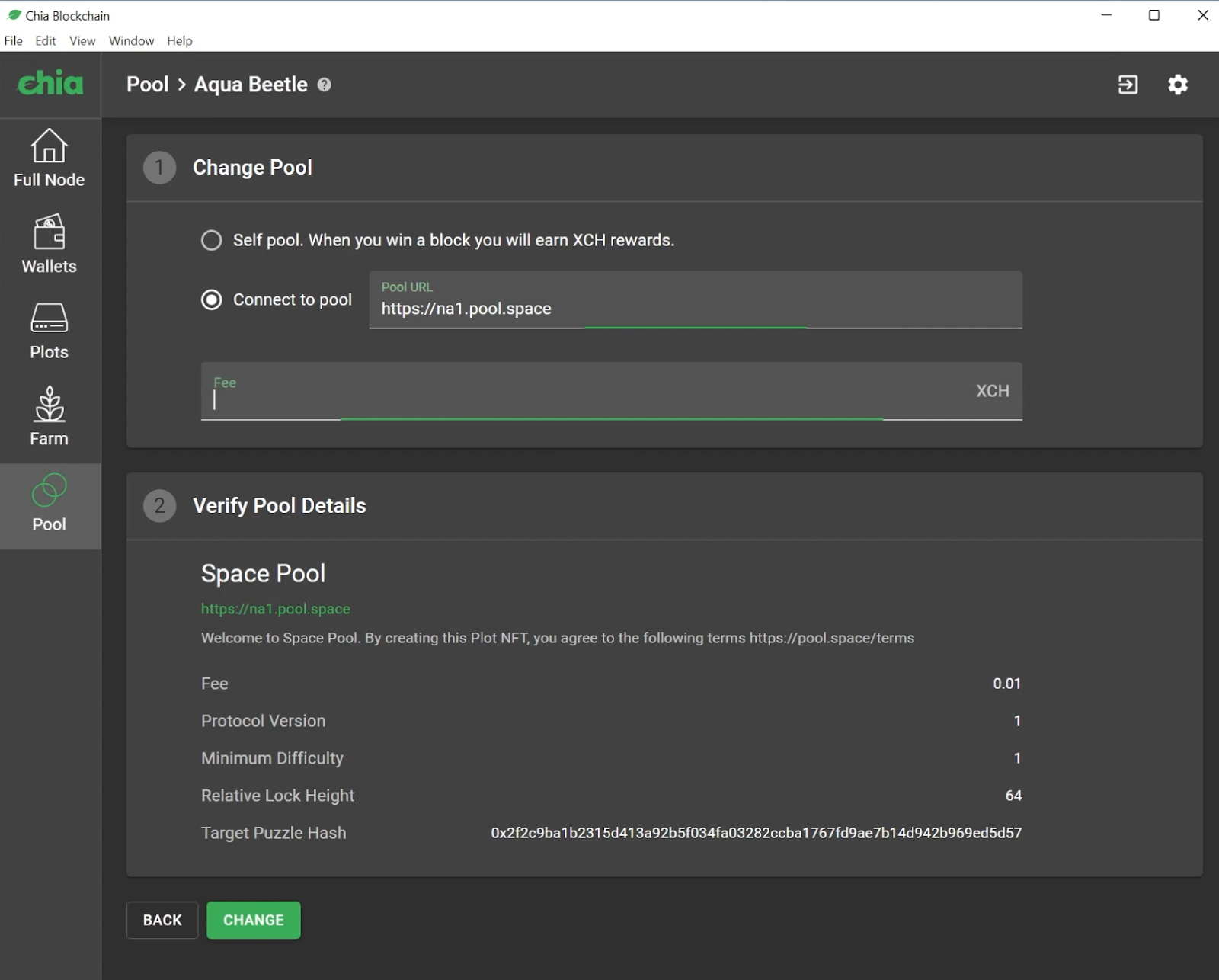
Task: Click the Fee value 0.01
Action: pos(1006,684)
